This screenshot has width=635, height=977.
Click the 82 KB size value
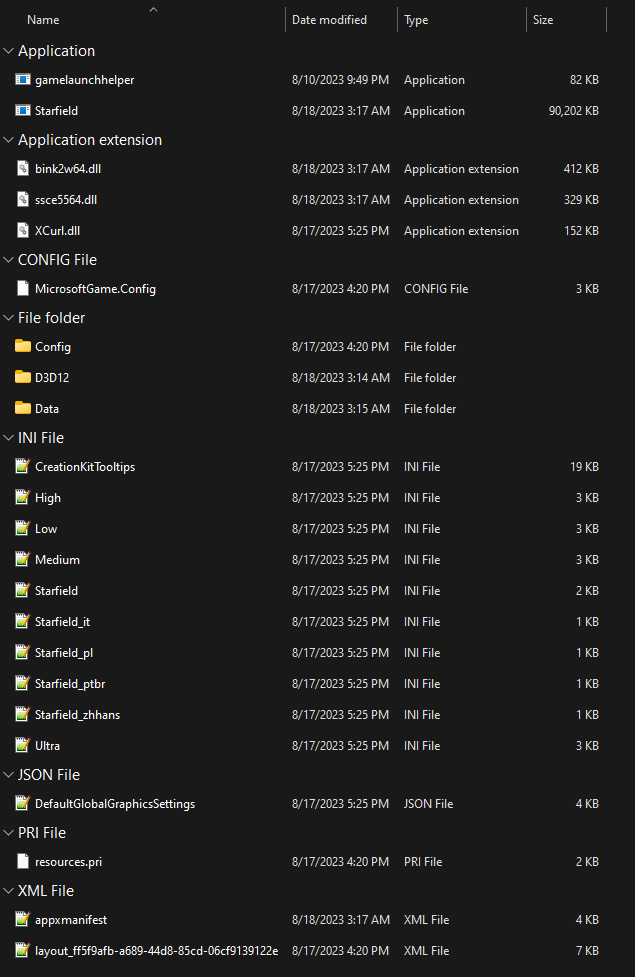(x=585, y=80)
